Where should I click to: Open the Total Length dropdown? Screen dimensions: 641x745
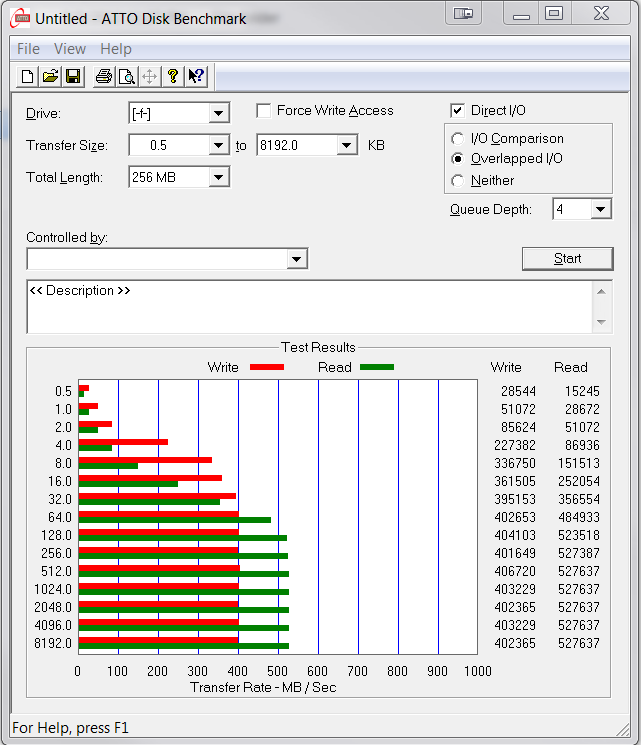coord(219,178)
